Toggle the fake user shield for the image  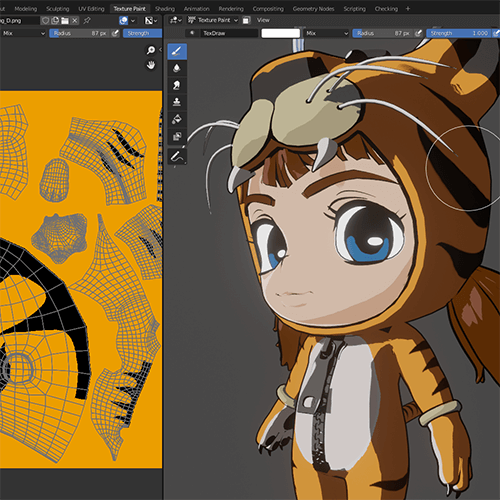point(46,21)
